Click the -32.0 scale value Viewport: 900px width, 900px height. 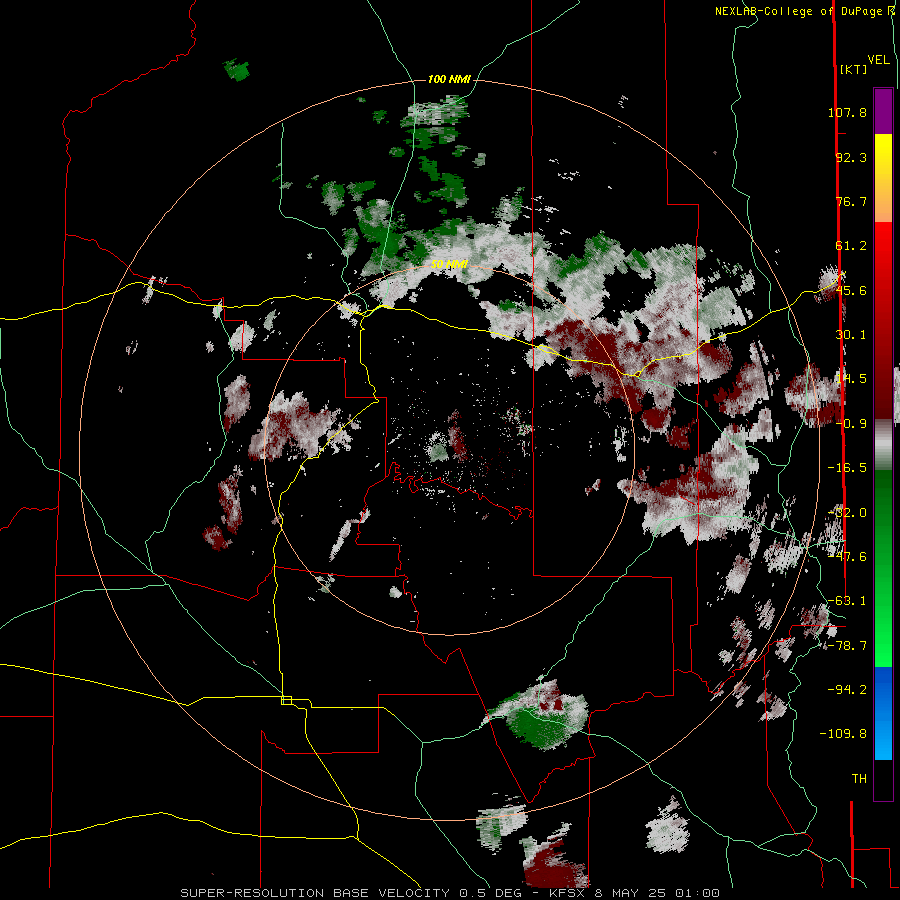tap(847, 513)
